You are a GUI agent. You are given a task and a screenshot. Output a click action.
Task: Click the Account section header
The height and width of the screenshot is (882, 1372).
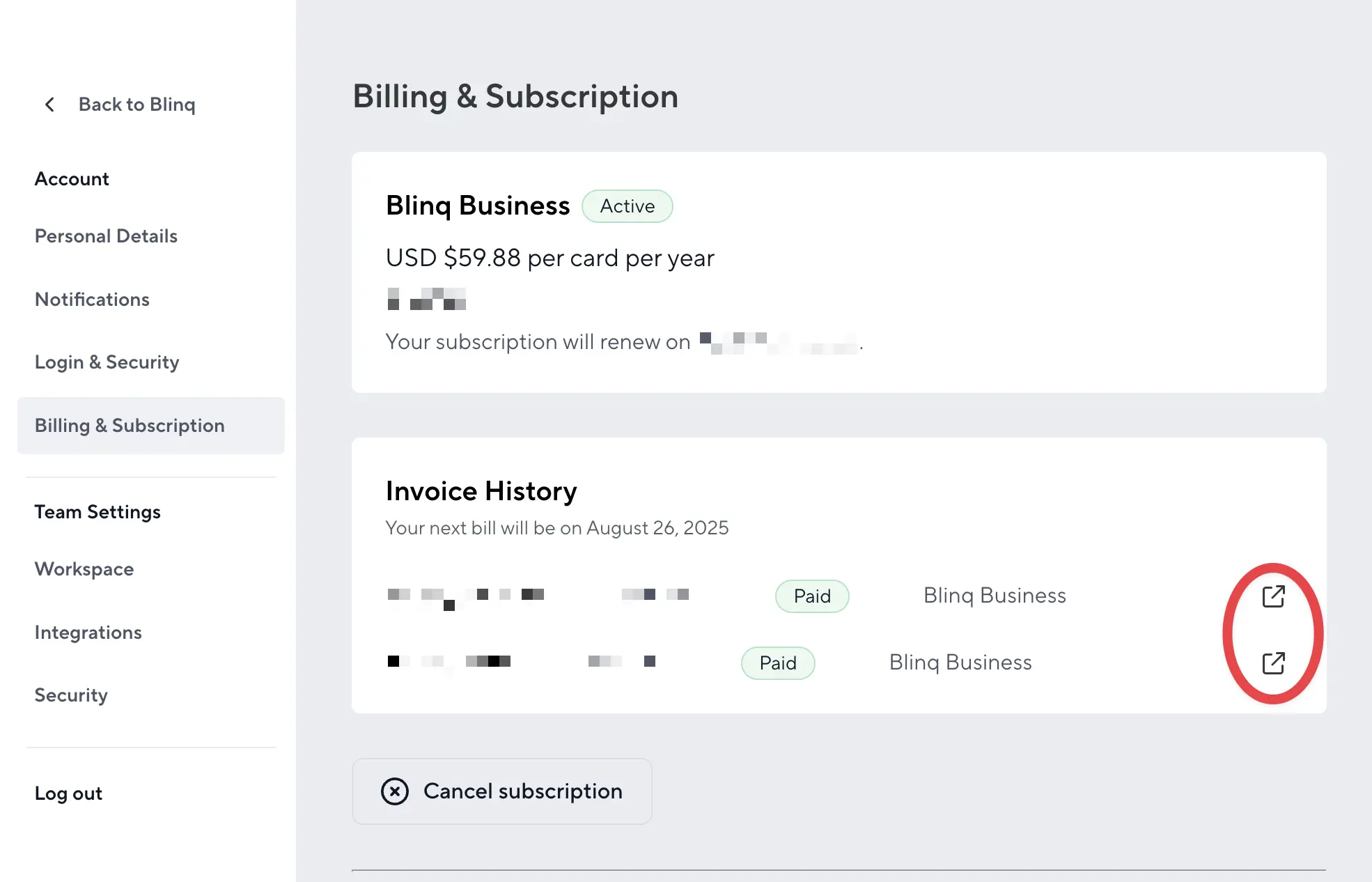(x=72, y=179)
